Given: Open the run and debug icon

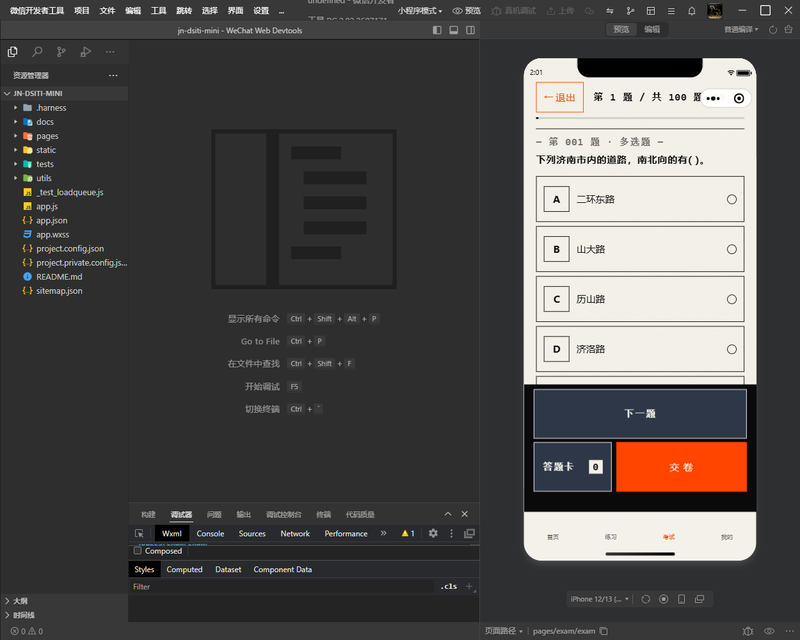Looking at the screenshot, I should pos(85,52).
